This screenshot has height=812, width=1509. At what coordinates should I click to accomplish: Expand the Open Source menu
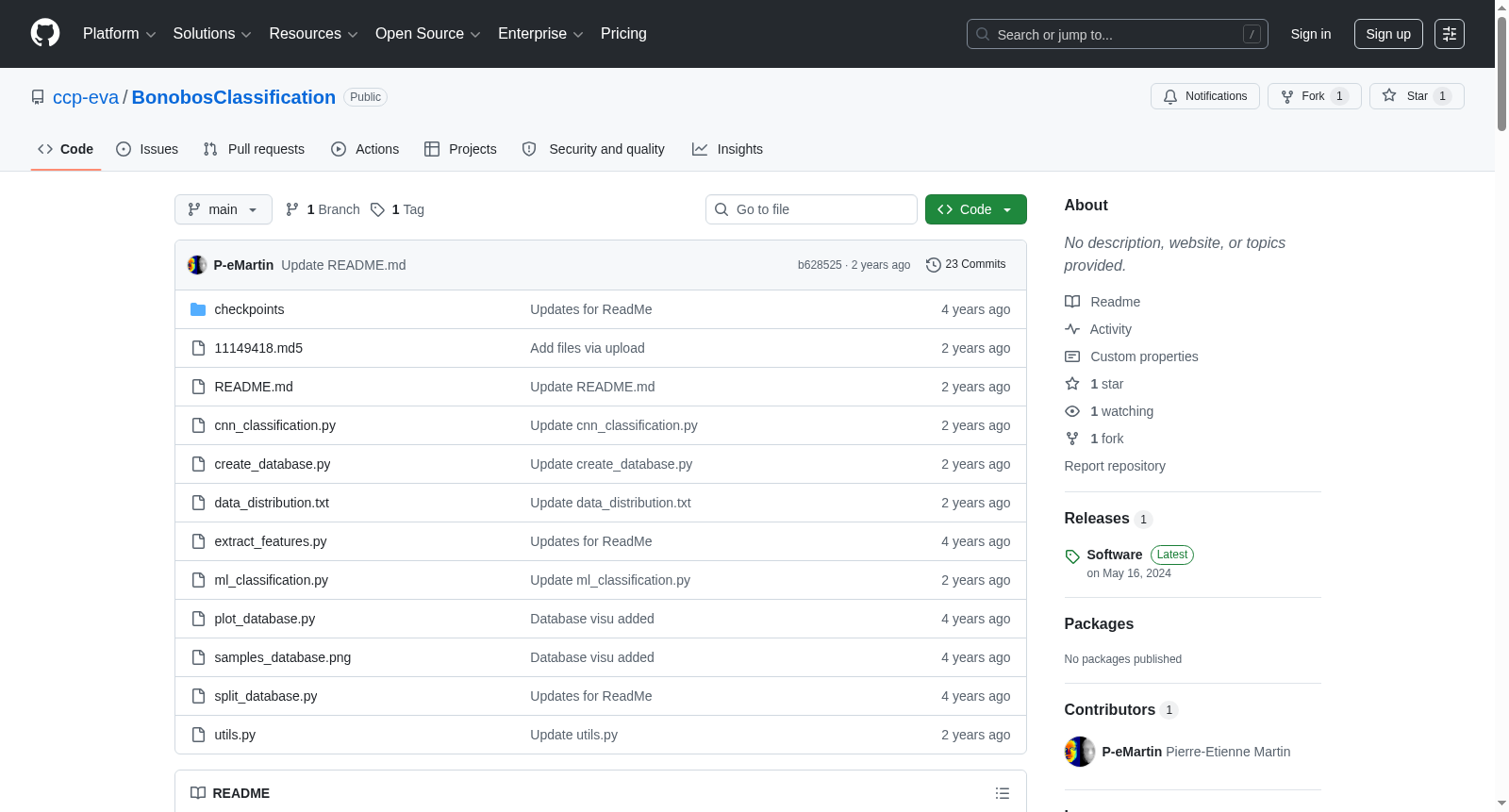(428, 34)
